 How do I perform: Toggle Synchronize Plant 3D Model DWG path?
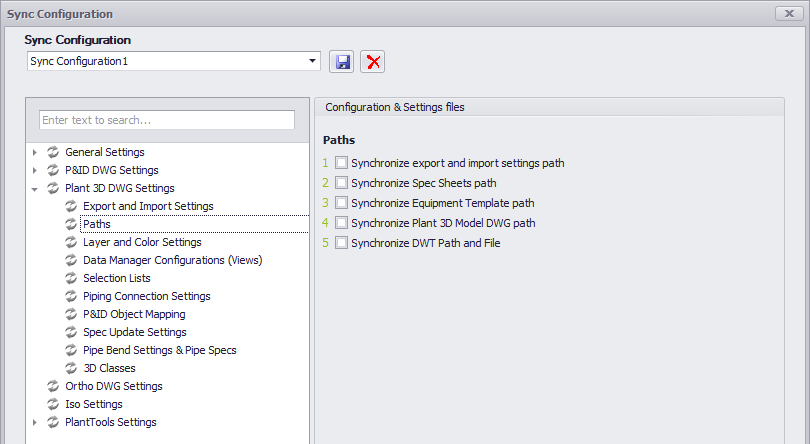tap(341, 223)
